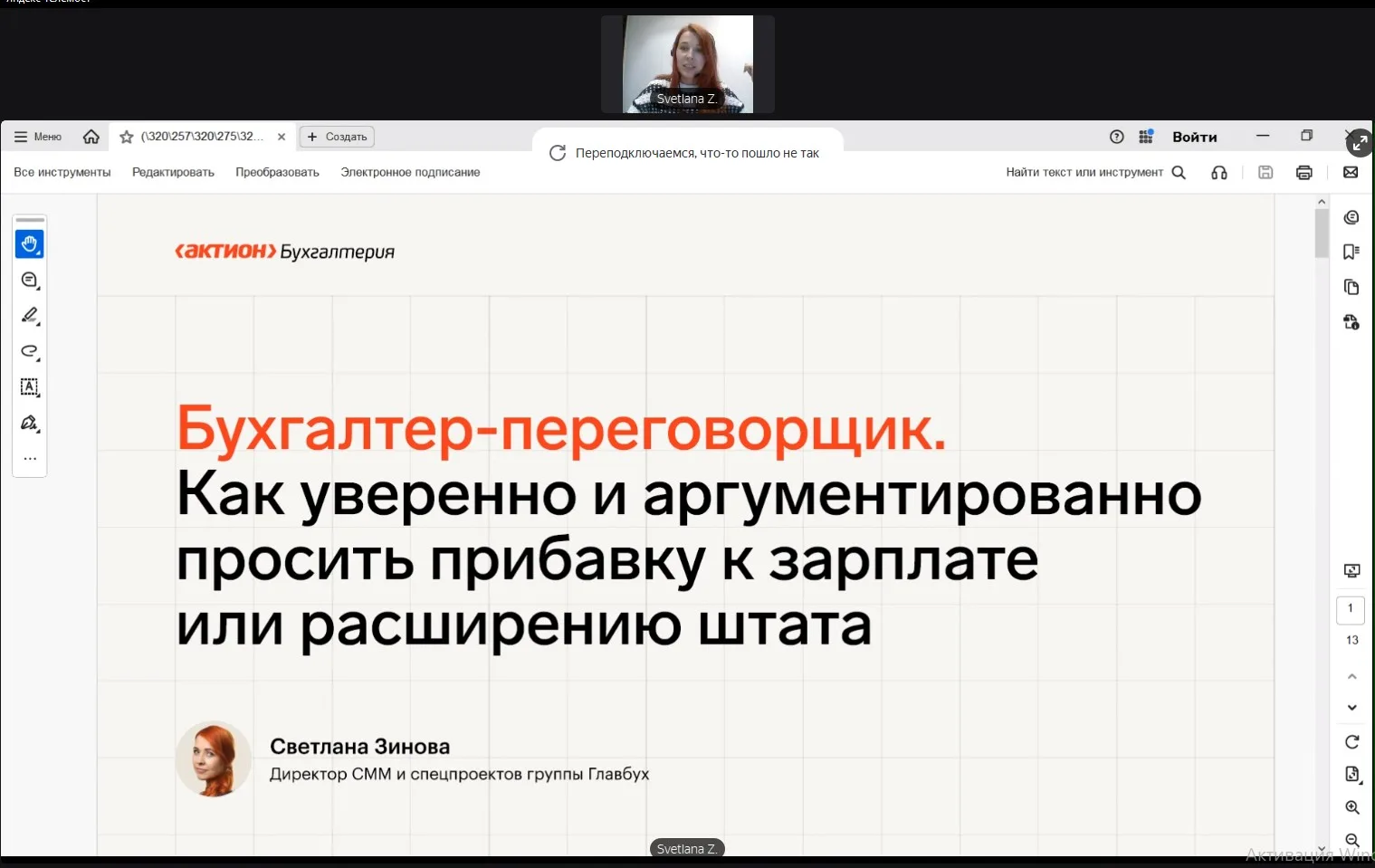Open the Меню hamburger menu
The height and width of the screenshot is (868, 1375).
tap(38, 137)
